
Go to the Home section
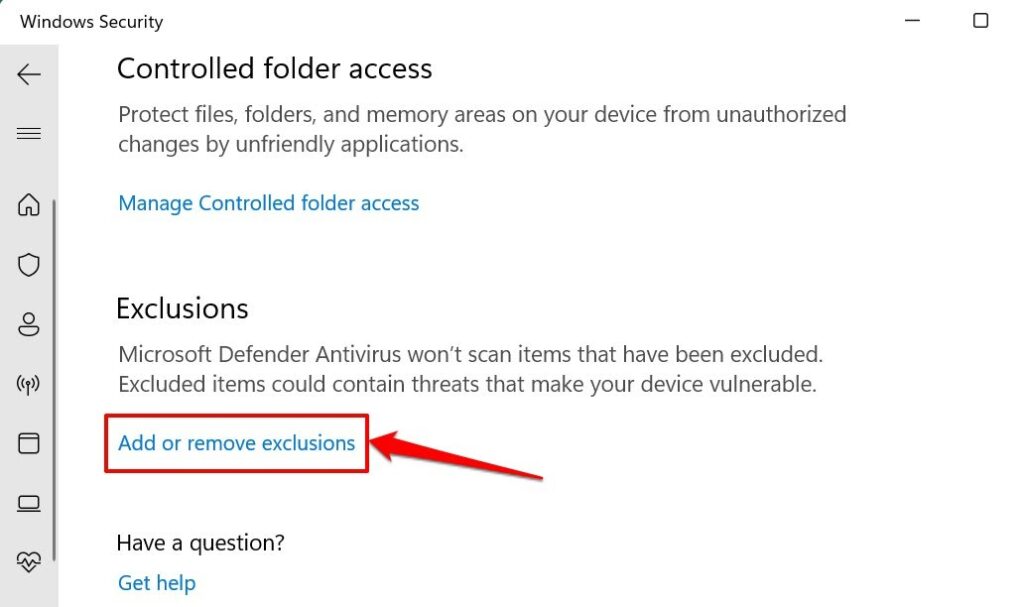(x=29, y=205)
